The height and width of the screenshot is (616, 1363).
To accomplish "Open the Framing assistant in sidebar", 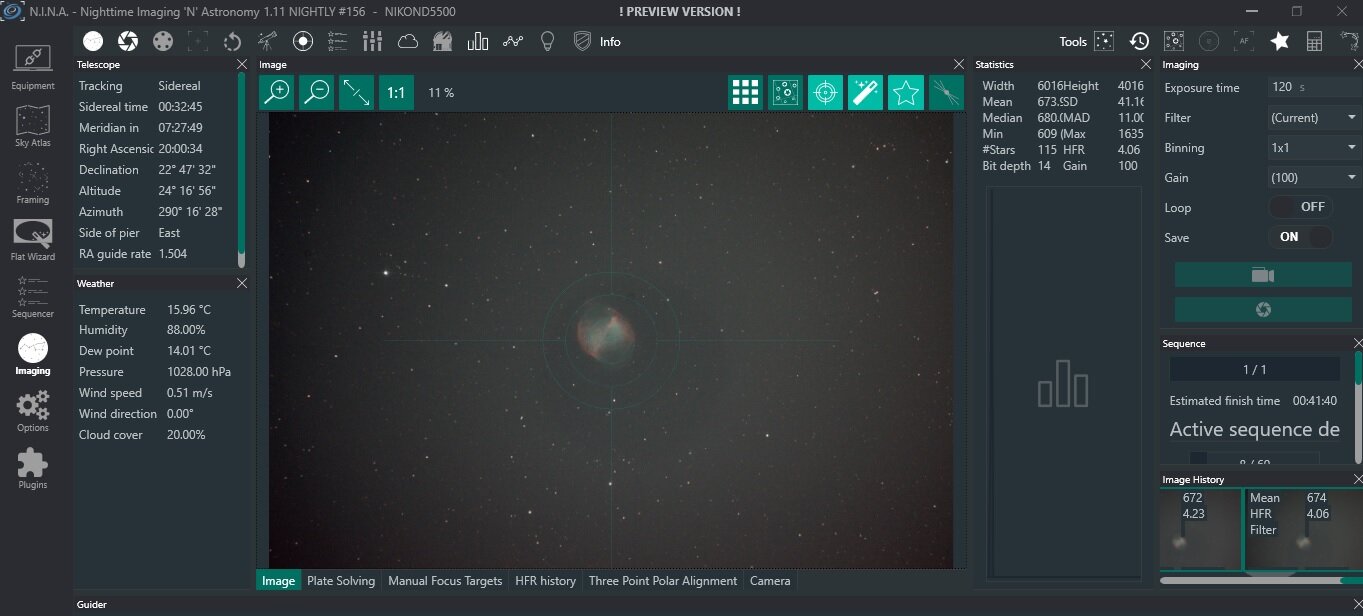I will (33, 183).
